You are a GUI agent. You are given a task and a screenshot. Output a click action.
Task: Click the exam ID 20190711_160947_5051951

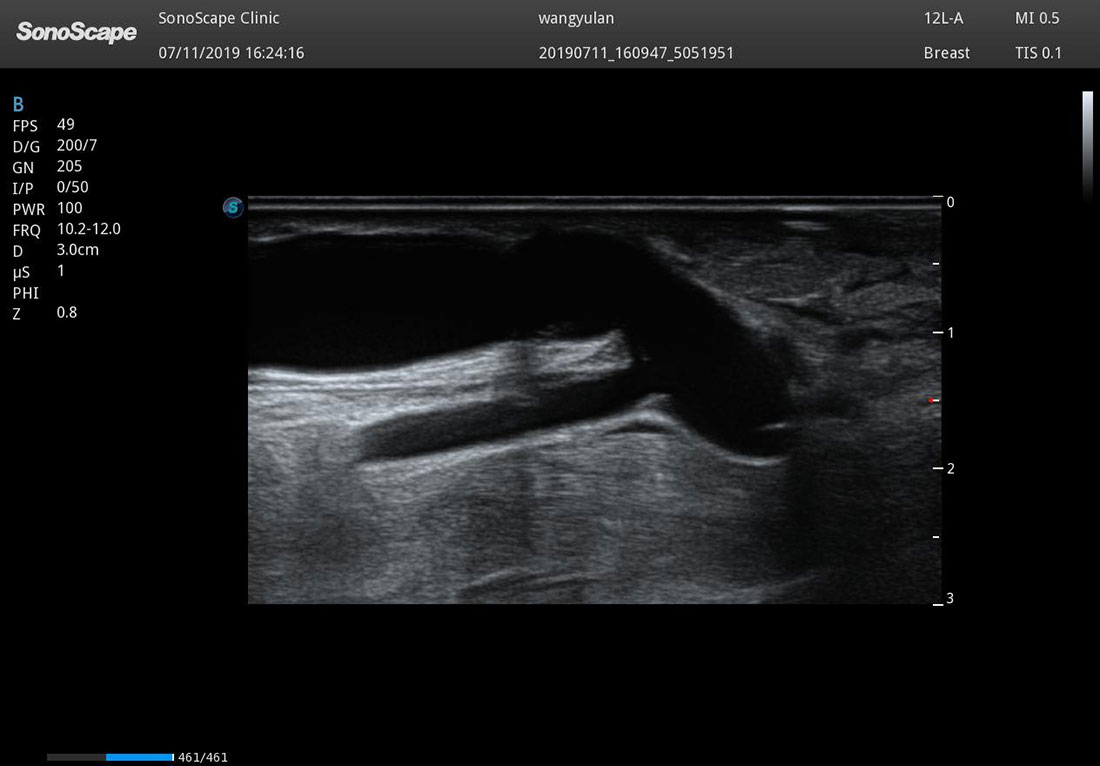636,53
